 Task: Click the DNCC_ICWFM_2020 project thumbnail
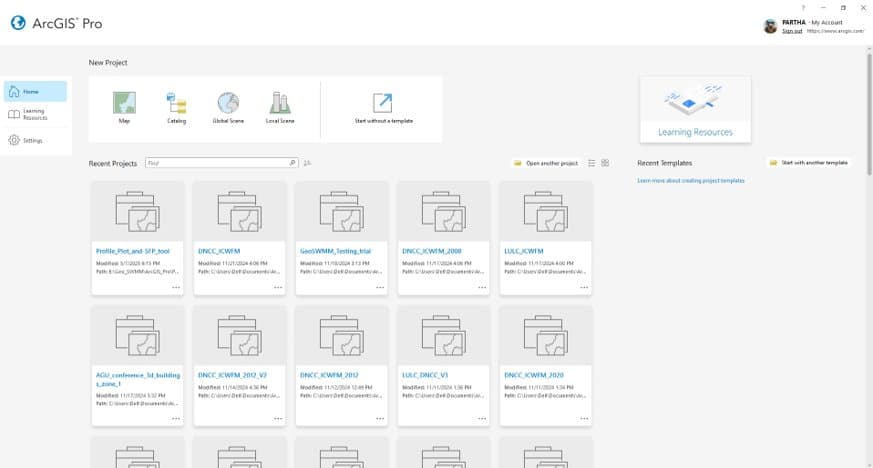(x=546, y=336)
